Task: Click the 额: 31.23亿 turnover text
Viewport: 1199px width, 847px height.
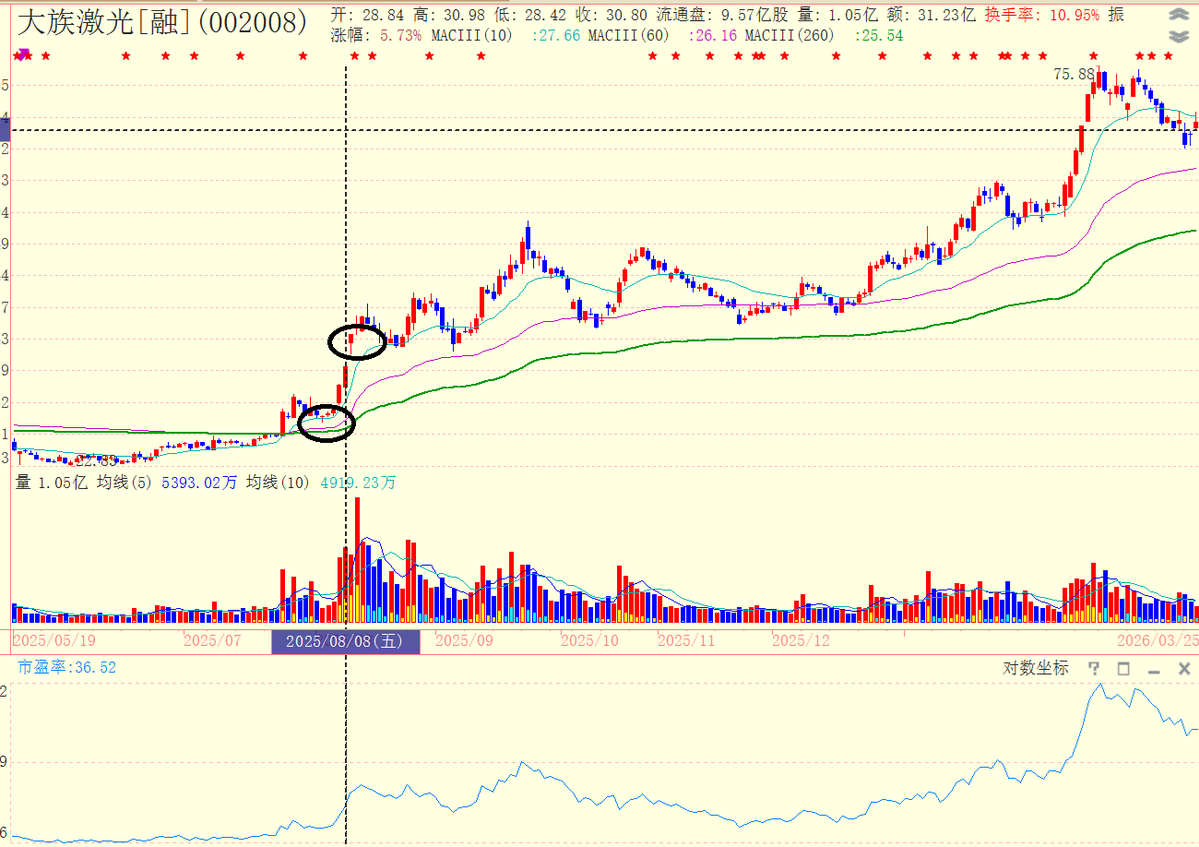Action: tap(931, 15)
